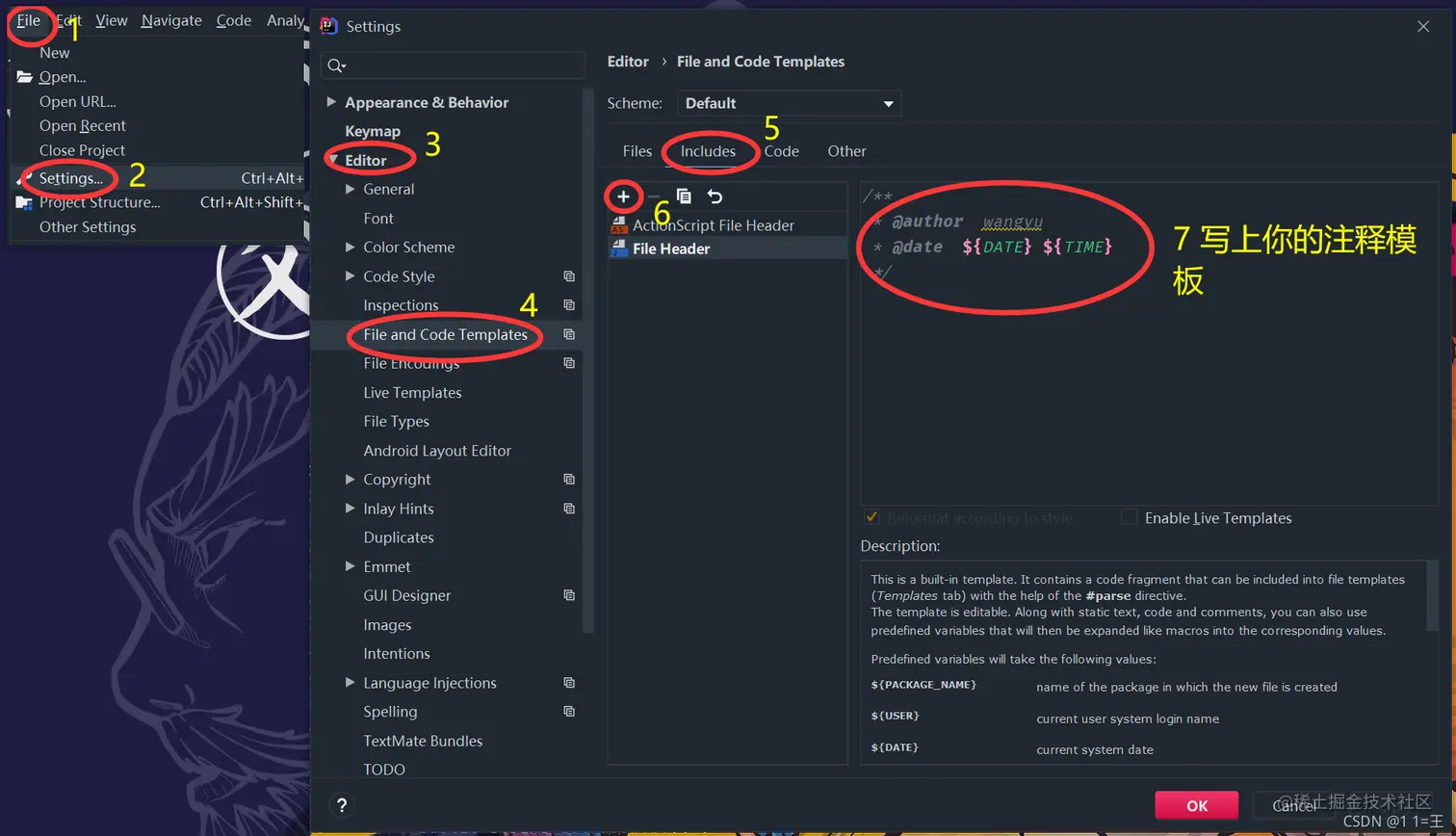Click the File Header template icon
The image size is (1456, 836).
pos(619,248)
